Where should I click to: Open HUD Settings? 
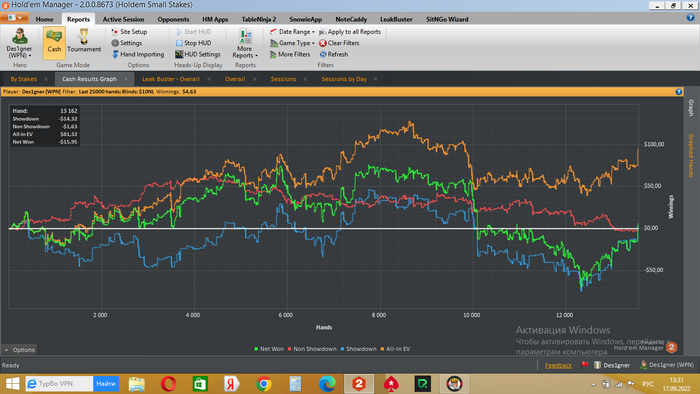(198, 54)
